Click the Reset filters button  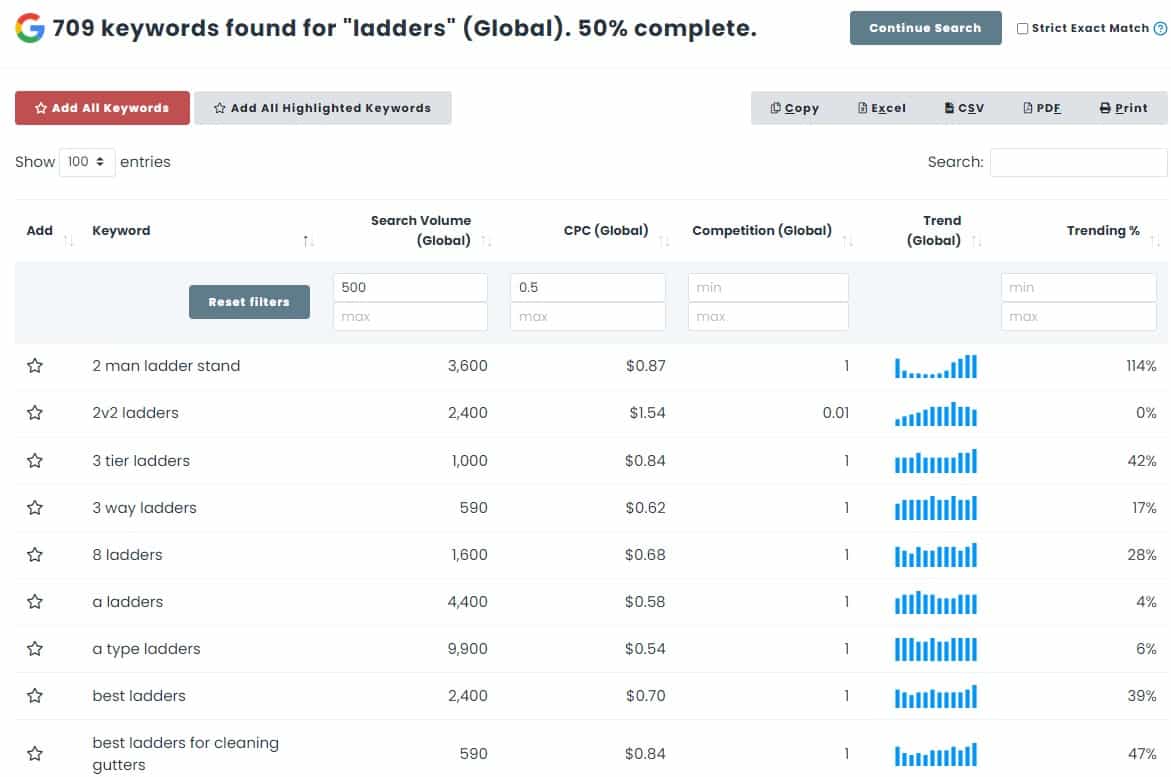tap(249, 301)
